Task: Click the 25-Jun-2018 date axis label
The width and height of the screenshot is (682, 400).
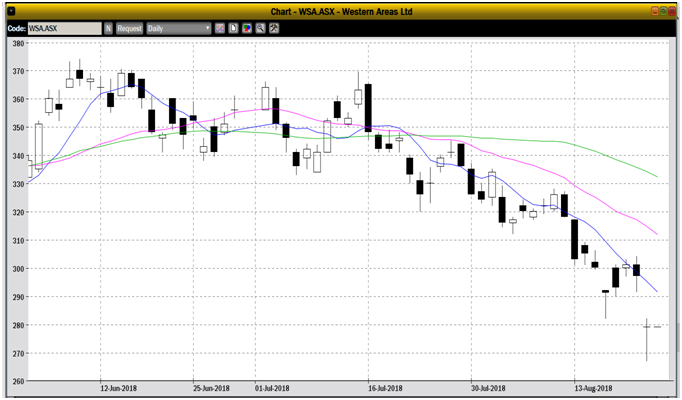Action: click(211, 388)
